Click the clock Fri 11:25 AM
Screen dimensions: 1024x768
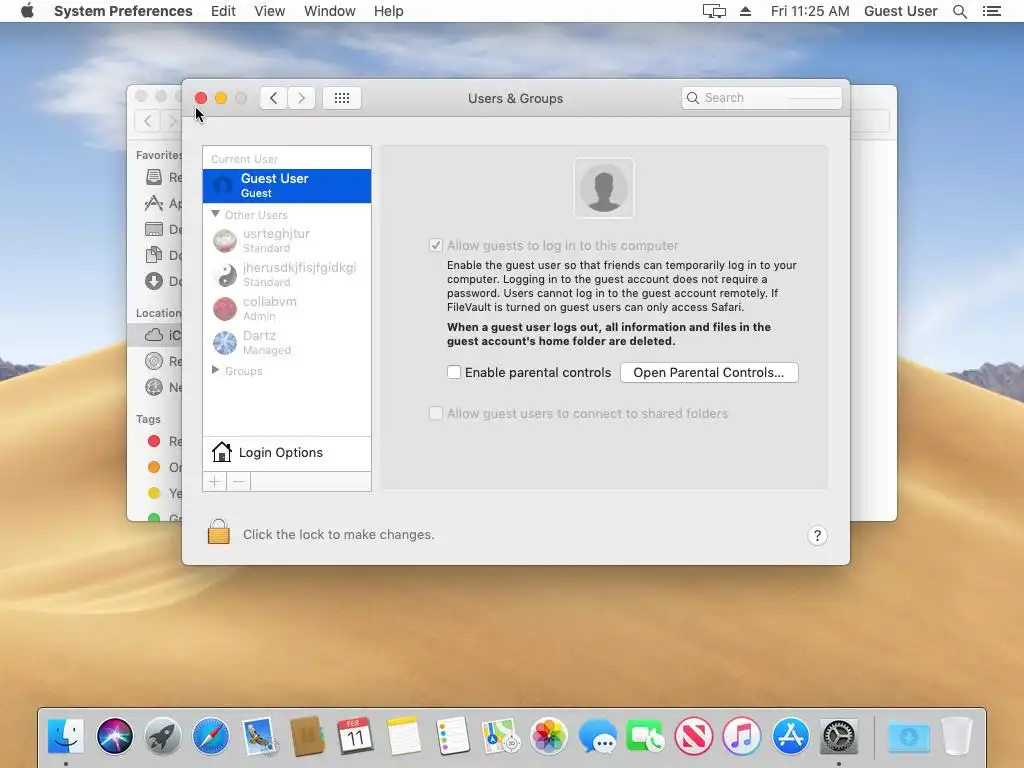pyautogui.click(x=810, y=11)
